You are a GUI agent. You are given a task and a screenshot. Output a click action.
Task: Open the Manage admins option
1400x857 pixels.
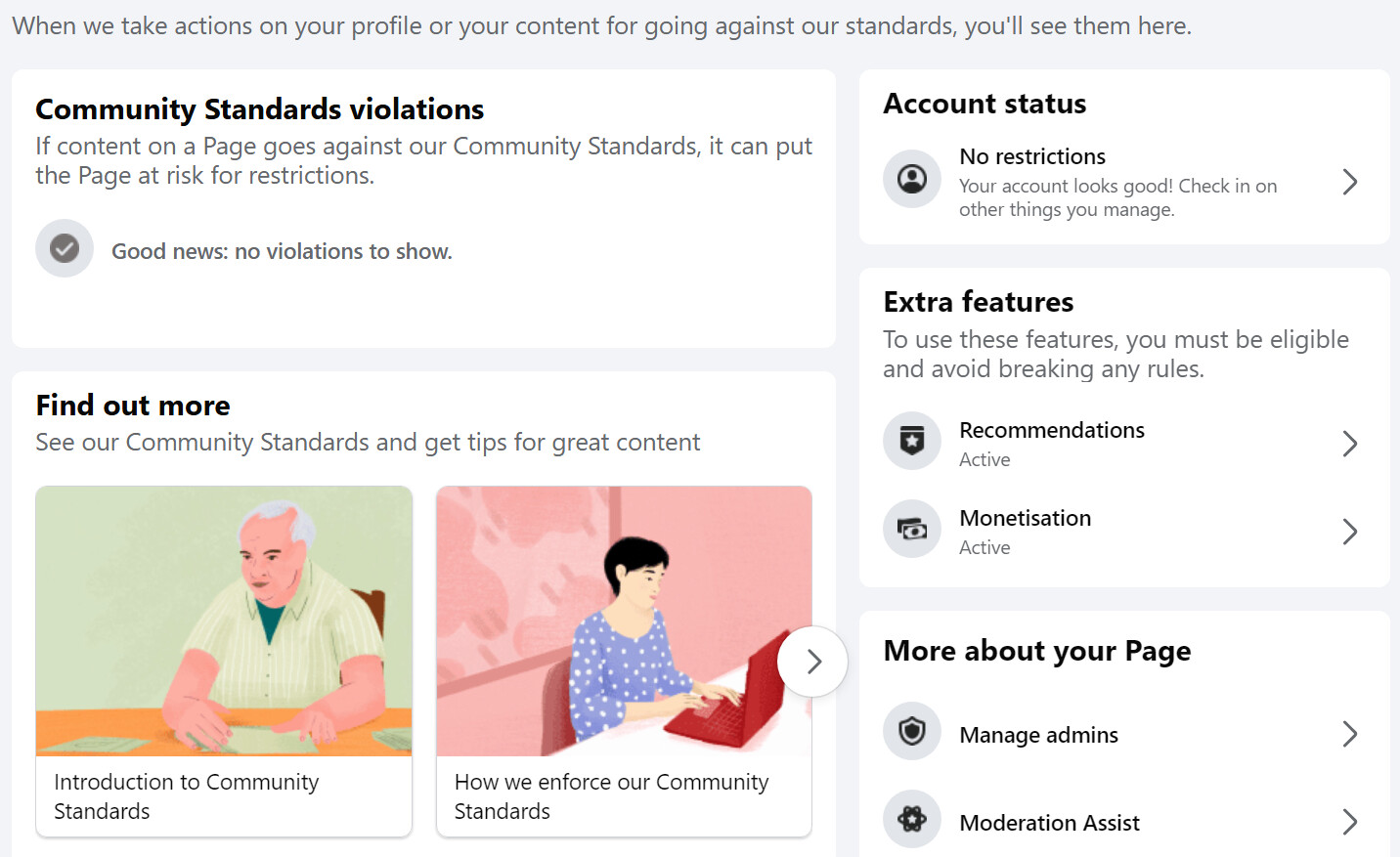pos(1039,735)
